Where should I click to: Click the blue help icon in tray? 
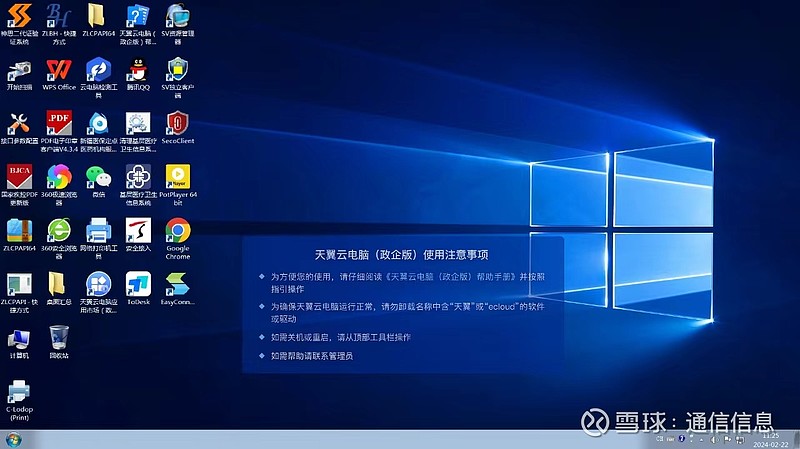[x=682, y=438]
